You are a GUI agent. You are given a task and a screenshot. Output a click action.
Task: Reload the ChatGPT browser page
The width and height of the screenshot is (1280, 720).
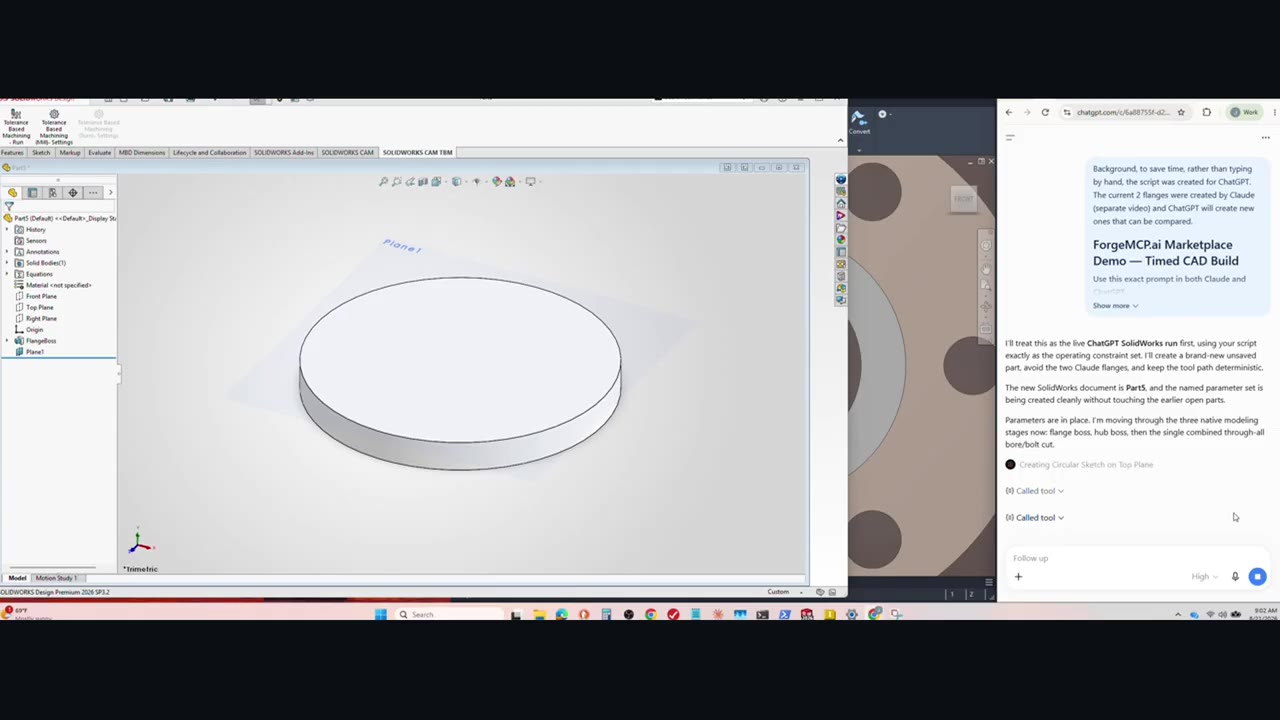tap(1045, 112)
